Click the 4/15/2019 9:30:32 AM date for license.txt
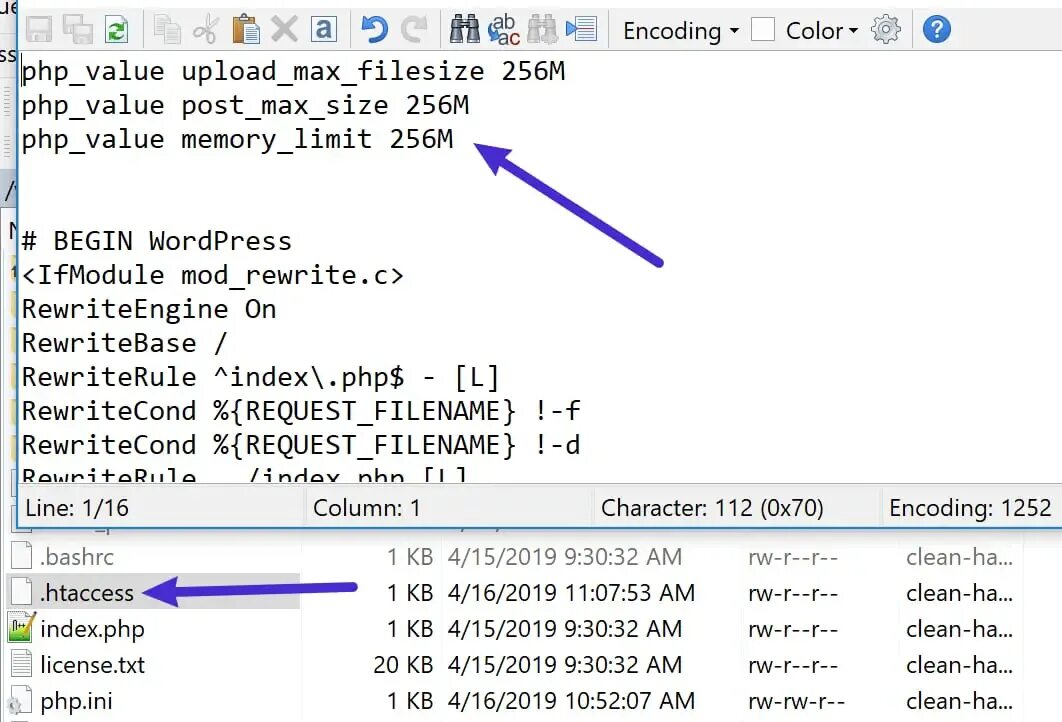Viewport: 1062px width, 722px height. click(564, 665)
